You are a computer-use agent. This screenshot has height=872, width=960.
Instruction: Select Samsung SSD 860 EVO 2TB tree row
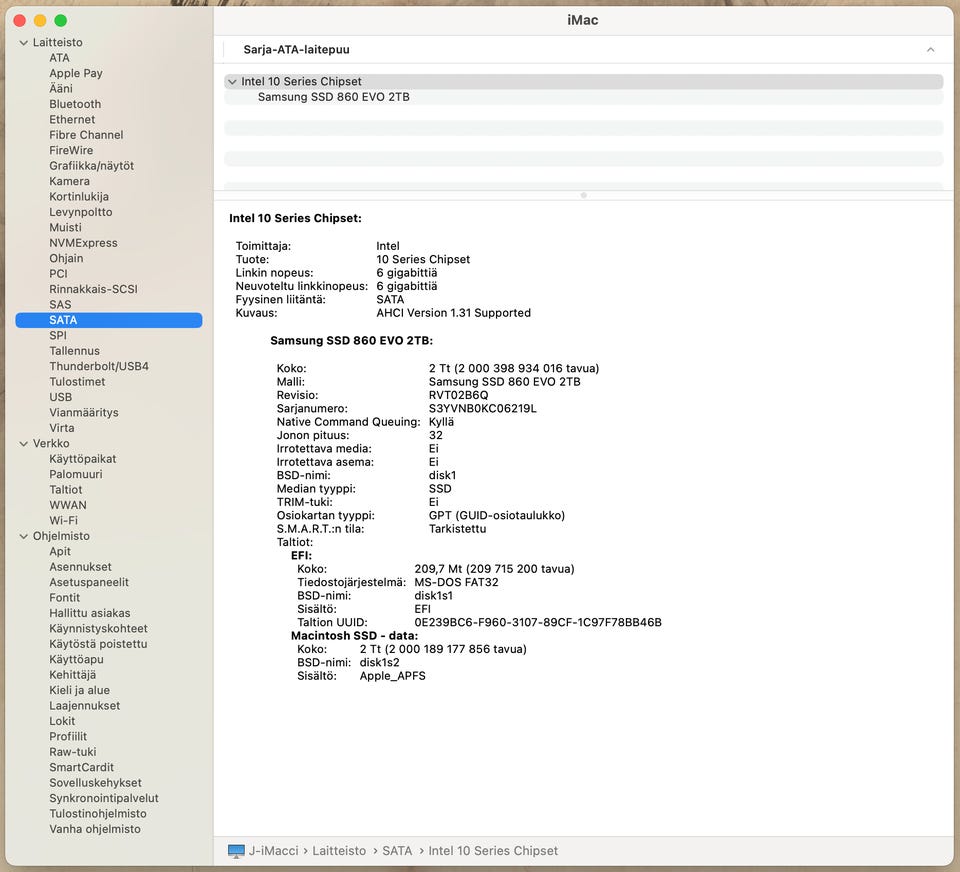tap(583, 97)
